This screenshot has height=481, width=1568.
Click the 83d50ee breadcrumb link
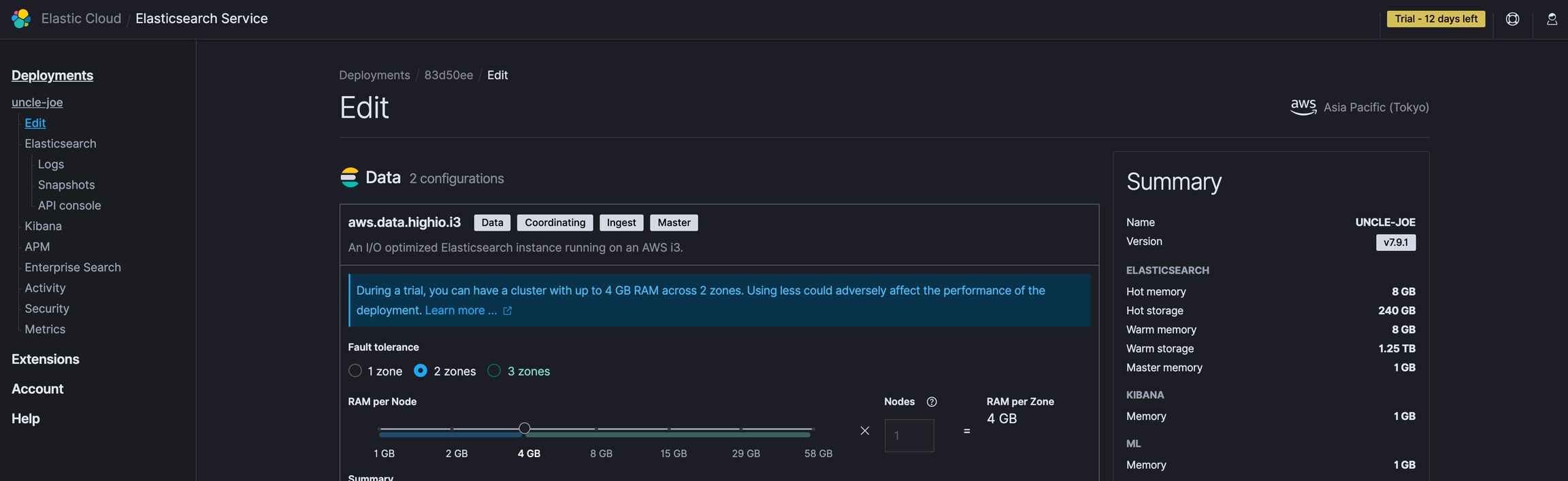[448, 76]
